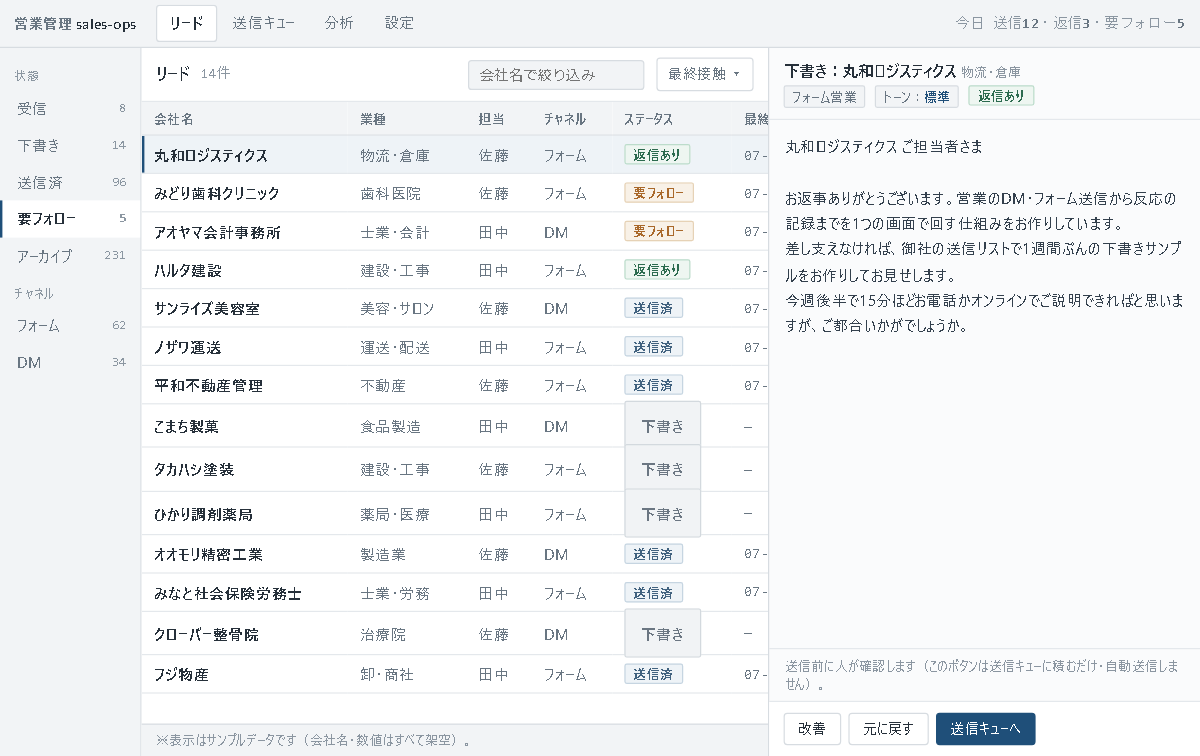Click 要フォロー badge for みどり歯科クリニック
Image resolution: width=1200 pixels, height=756 pixels.
pos(658,193)
